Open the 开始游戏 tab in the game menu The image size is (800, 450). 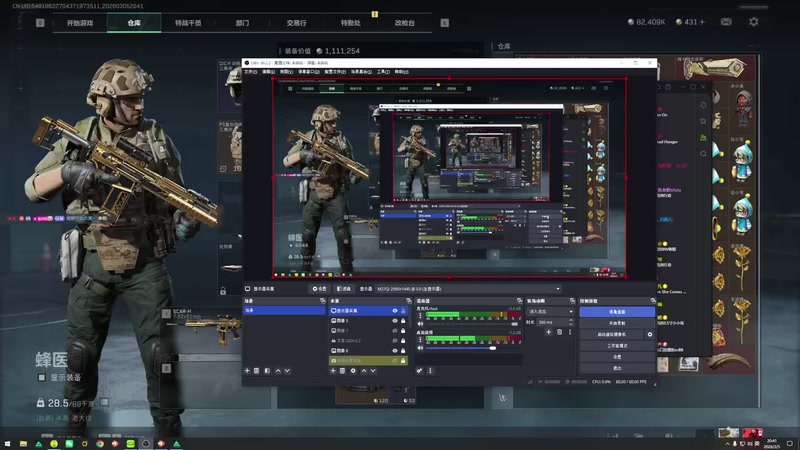pyautogui.click(x=80, y=23)
